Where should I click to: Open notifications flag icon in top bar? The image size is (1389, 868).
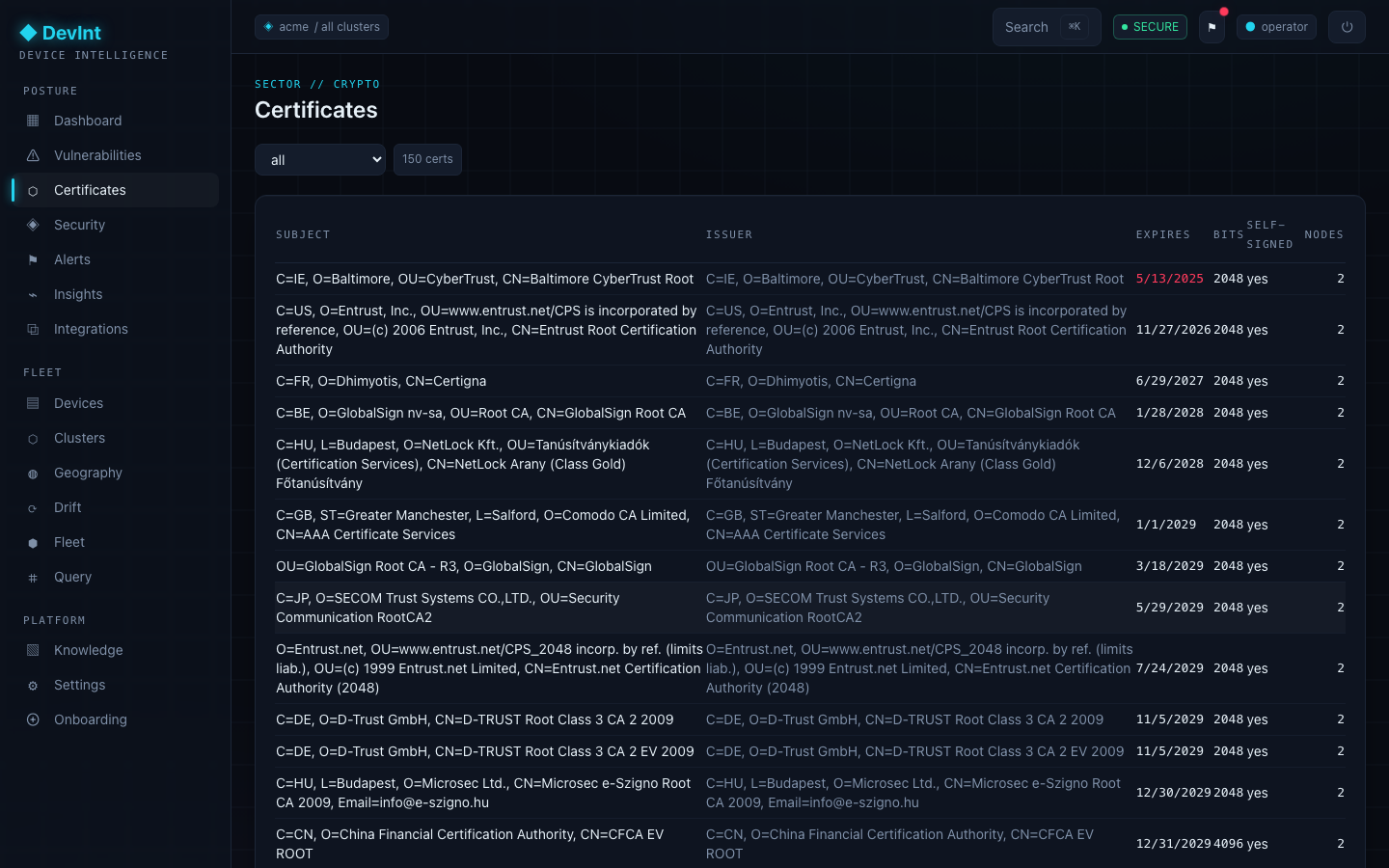(1212, 27)
